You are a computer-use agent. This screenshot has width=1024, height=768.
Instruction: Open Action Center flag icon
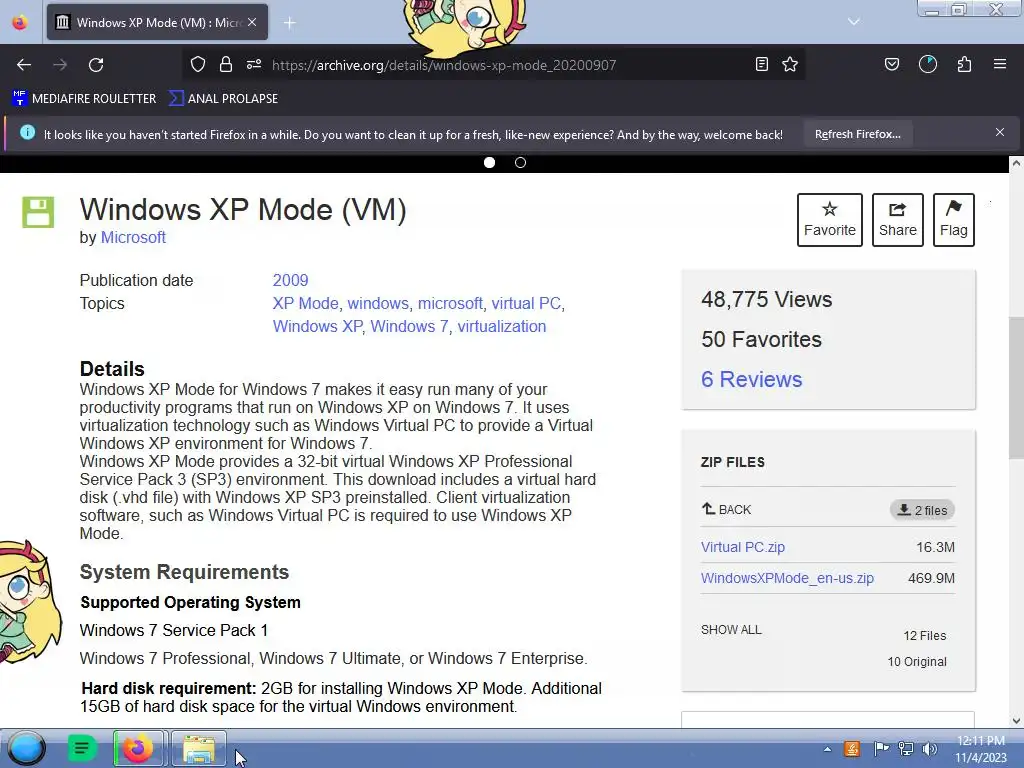(x=880, y=748)
